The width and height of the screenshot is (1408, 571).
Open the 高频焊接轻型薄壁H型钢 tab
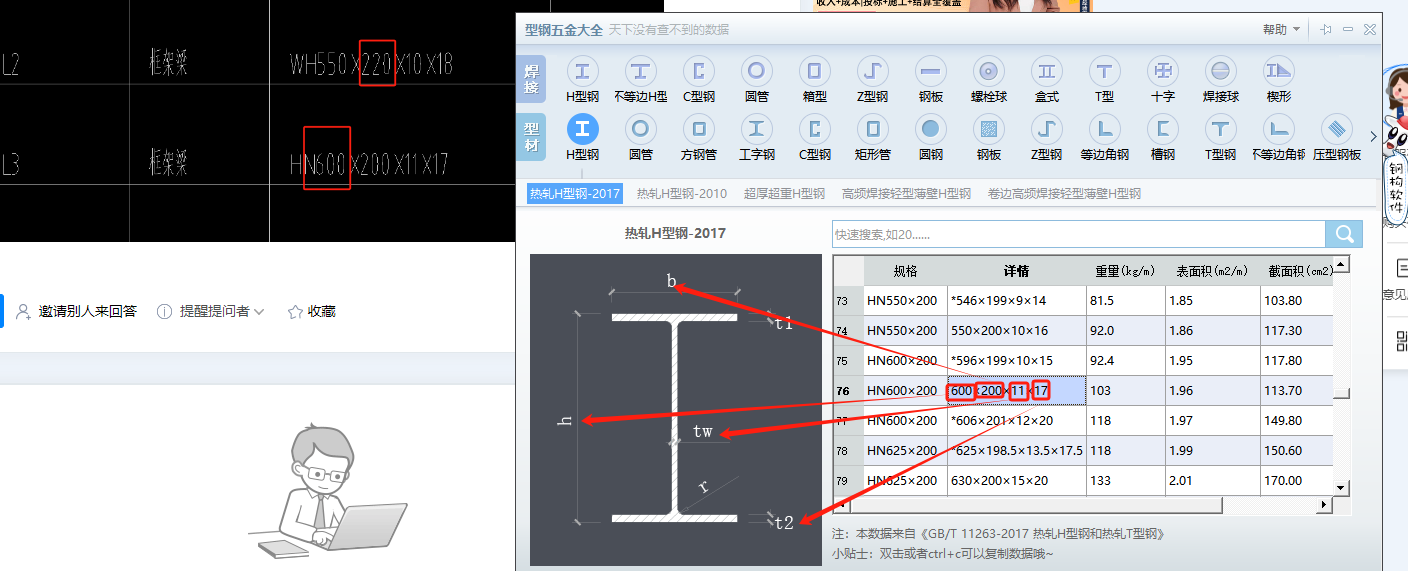pyautogui.click(x=906, y=194)
